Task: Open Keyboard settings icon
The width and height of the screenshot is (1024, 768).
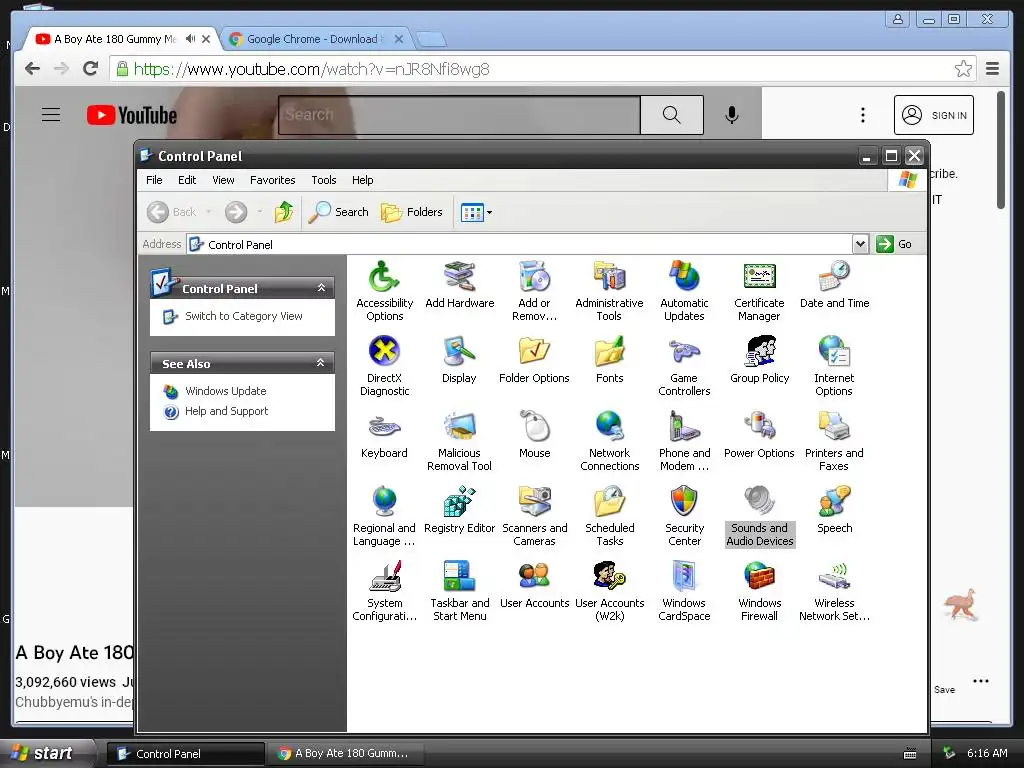Action: click(x=384, y=435)
